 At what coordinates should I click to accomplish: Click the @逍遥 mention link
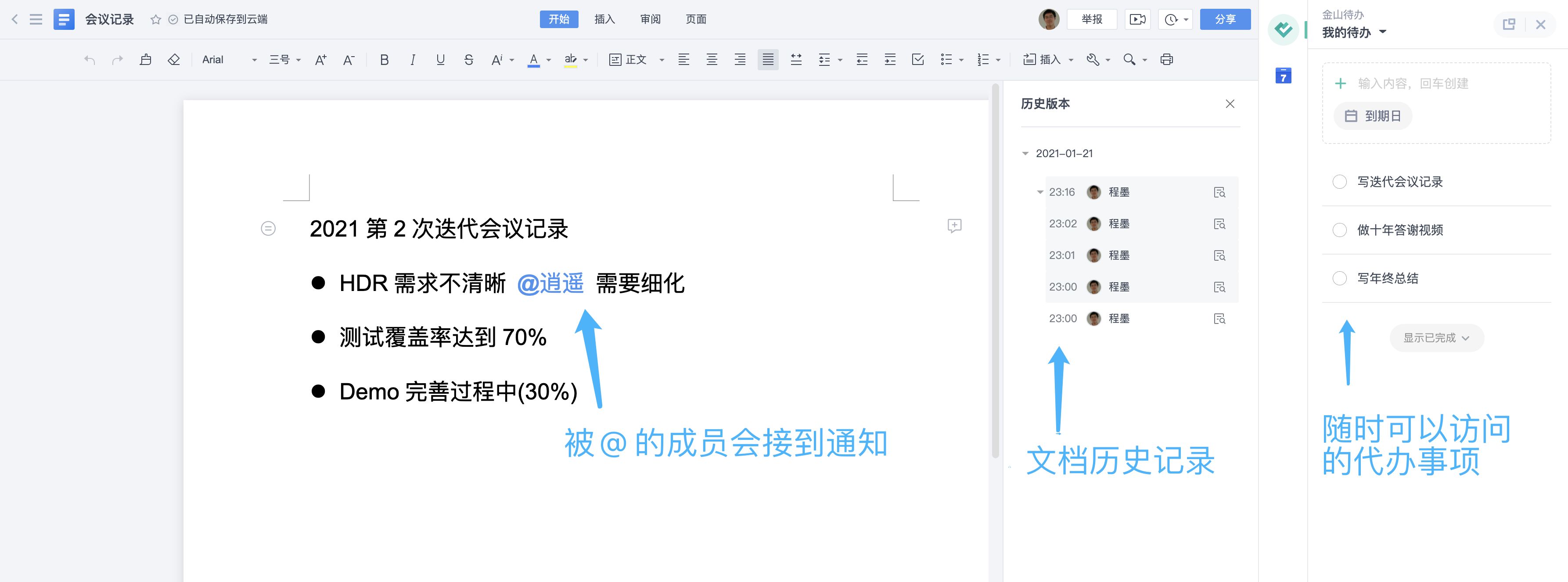click(550, 283)
